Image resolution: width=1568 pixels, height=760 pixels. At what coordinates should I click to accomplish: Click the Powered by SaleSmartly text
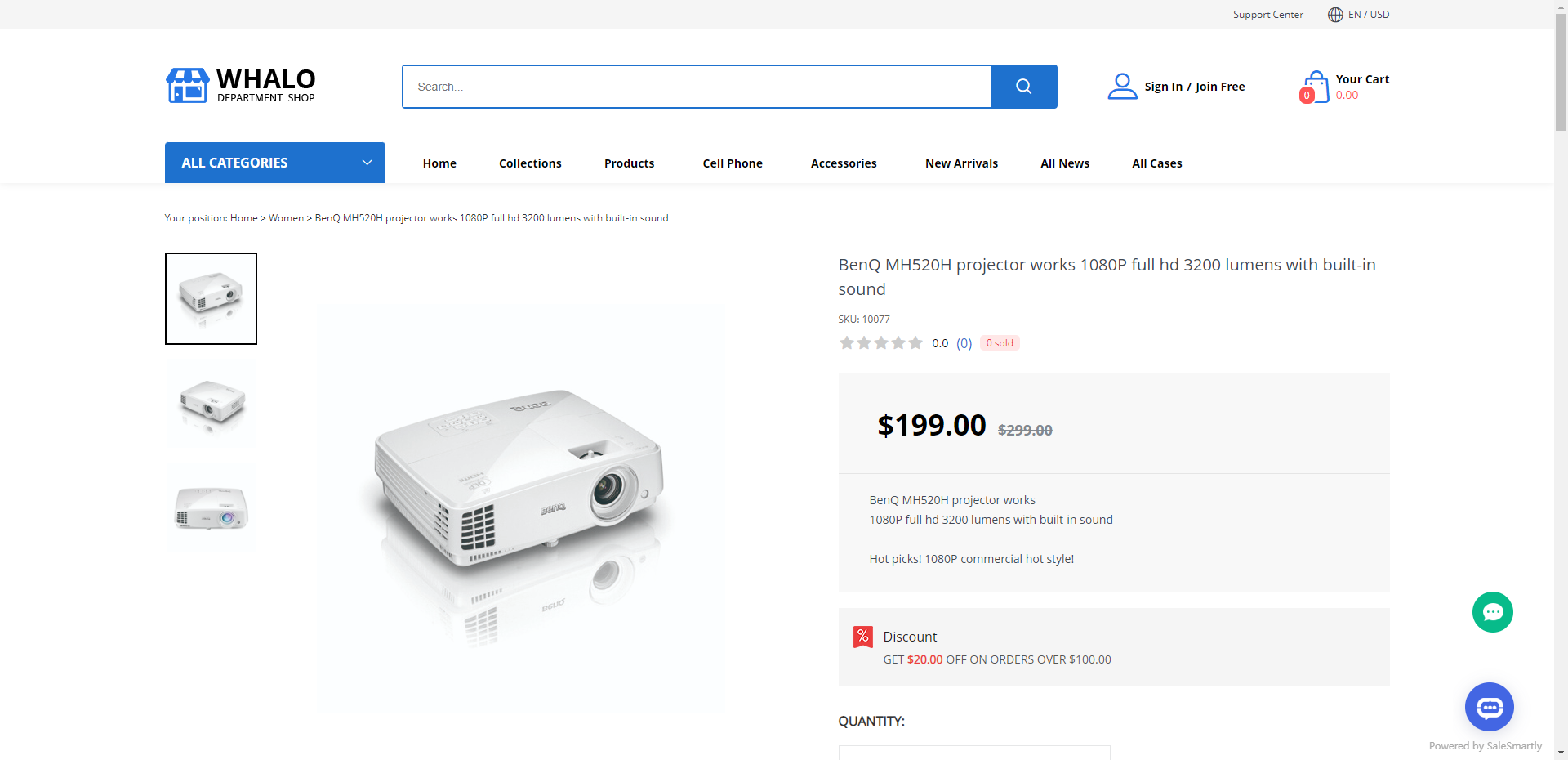1485,746
